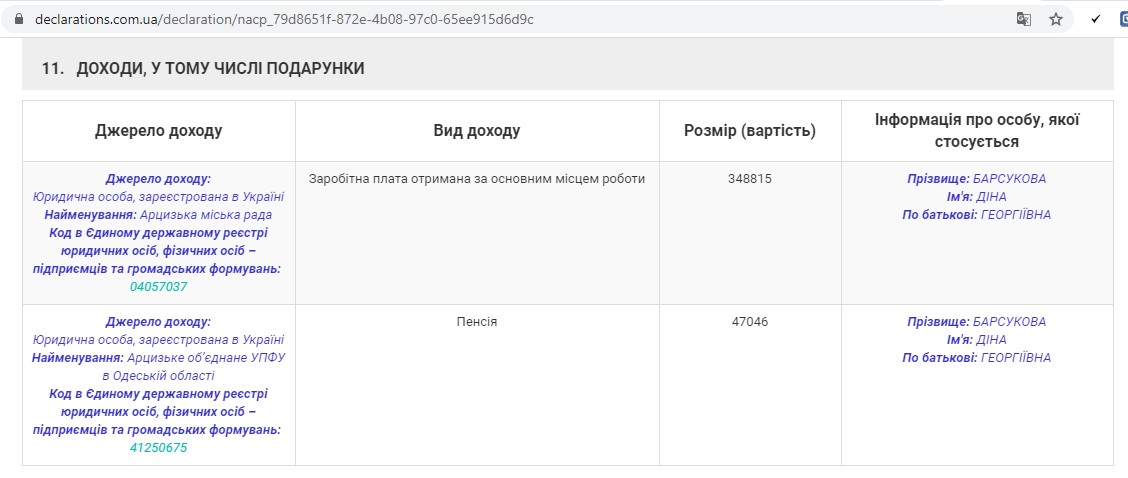Click the salary amount 348815
Screen dimensions: 1128x478
(x=750, y=179)
